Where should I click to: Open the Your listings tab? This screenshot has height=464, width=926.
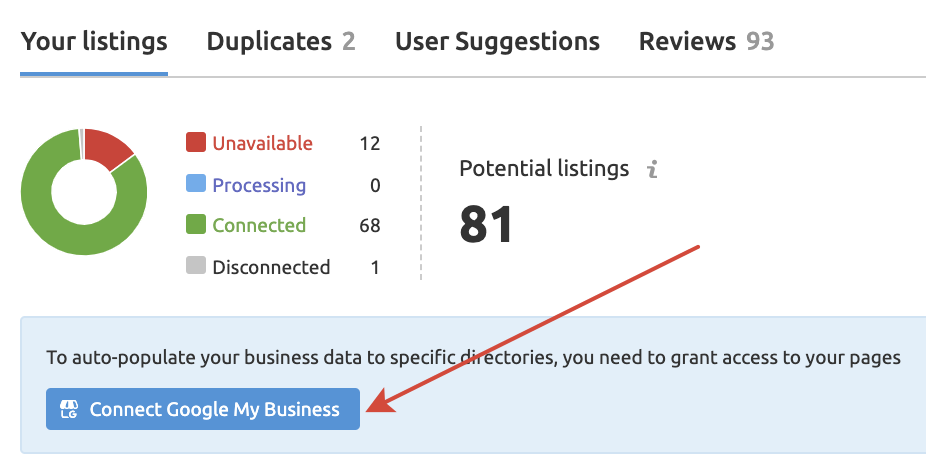(x=94, y=42)
